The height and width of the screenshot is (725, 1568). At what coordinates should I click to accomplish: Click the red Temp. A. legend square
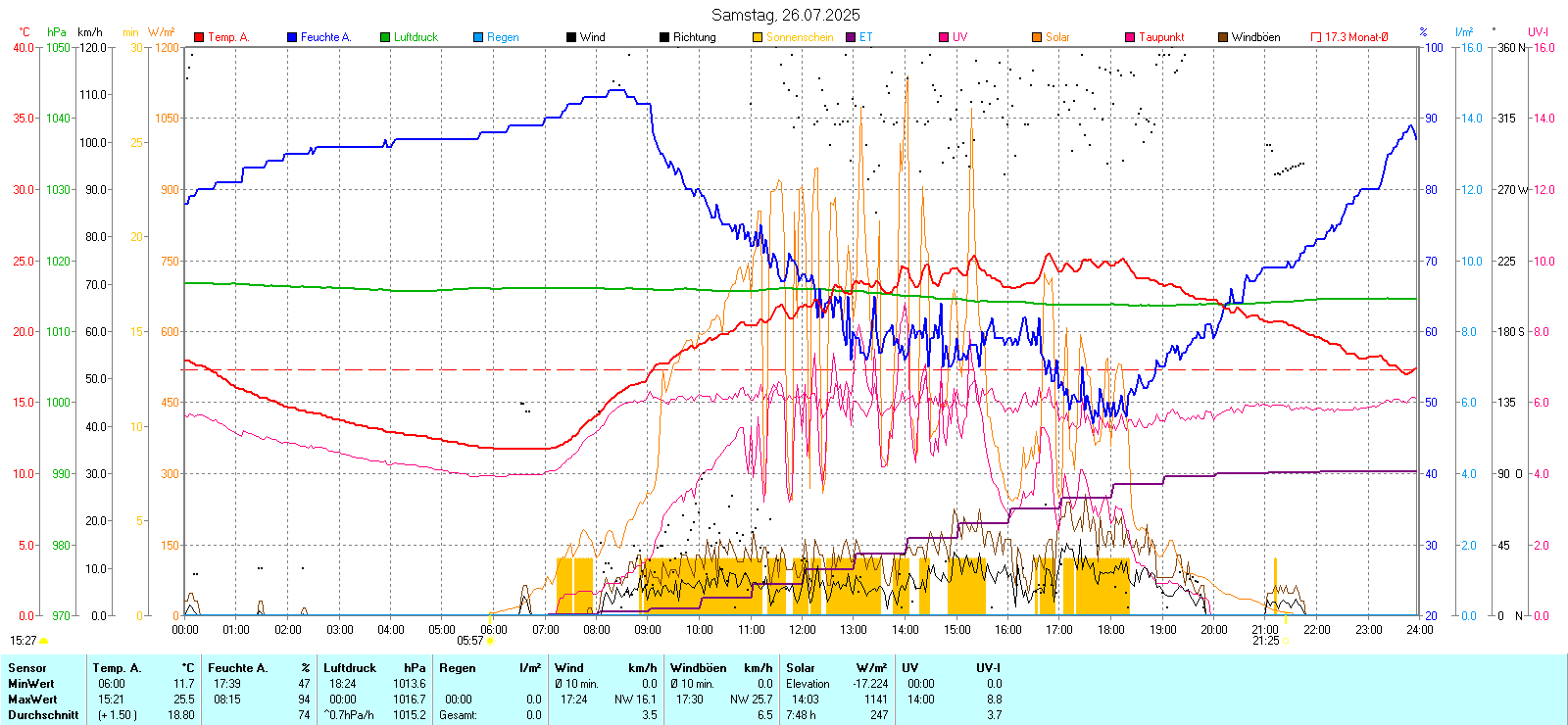tap(199, 37)
